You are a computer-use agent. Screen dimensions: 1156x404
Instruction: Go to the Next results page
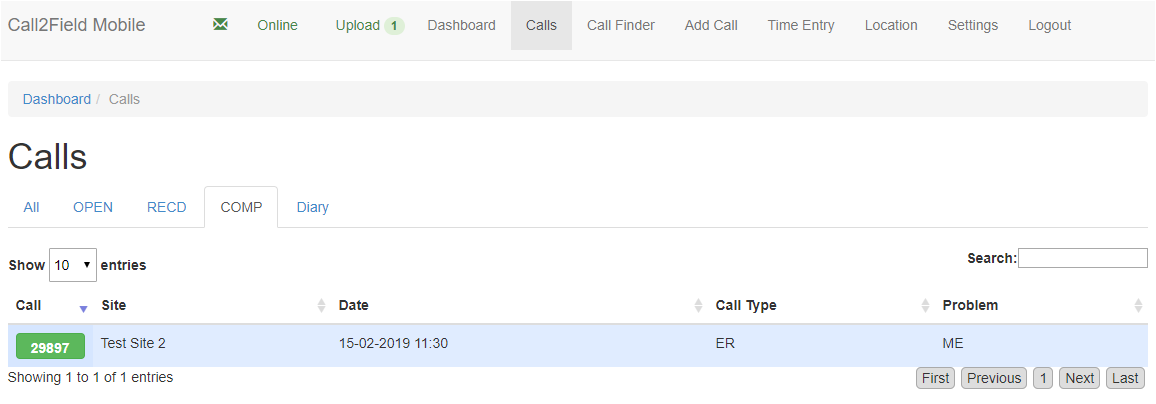(x=1080, y=378)
